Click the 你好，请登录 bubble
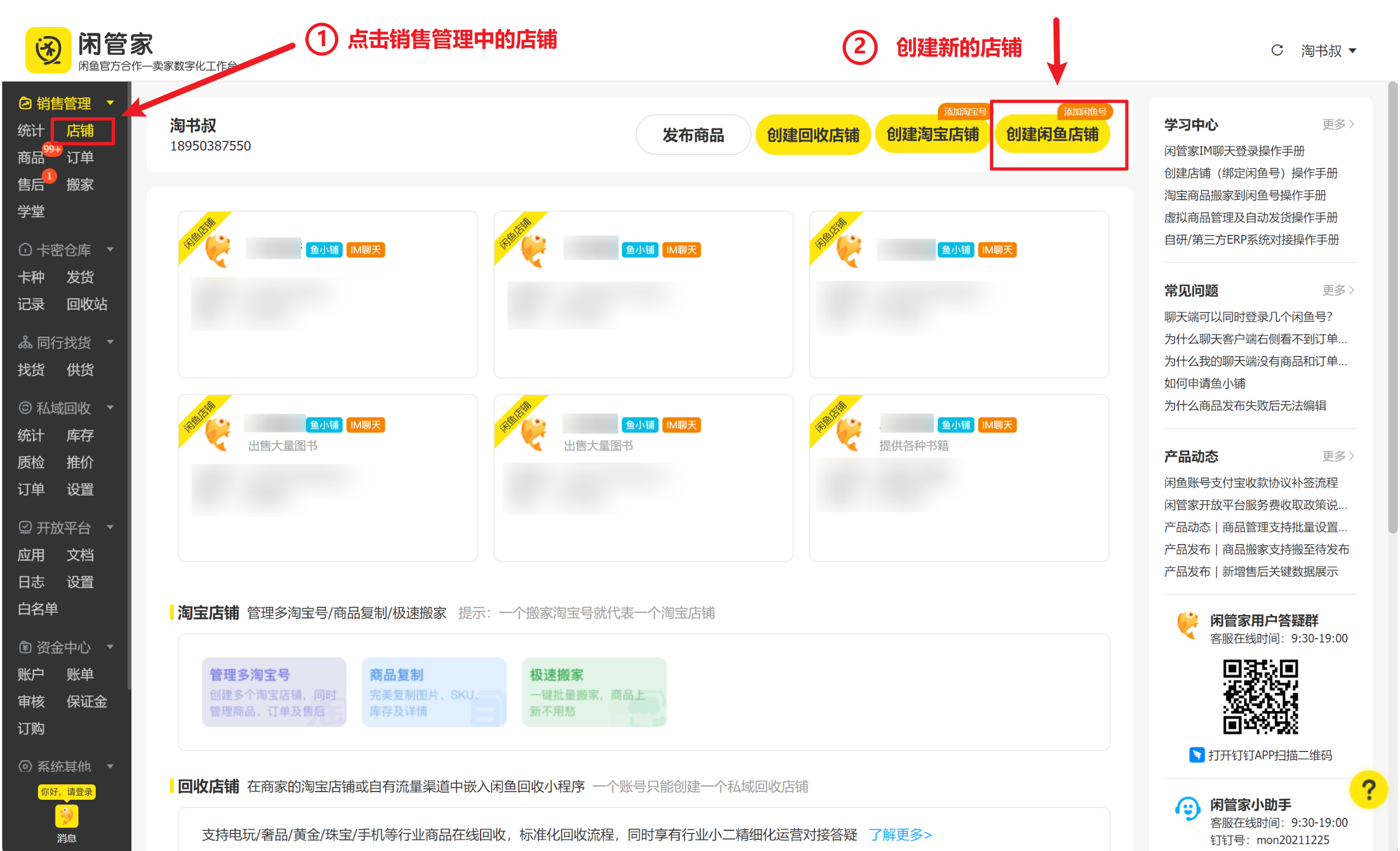Screen dimensions: 1400x851 [x=67, y=792]
